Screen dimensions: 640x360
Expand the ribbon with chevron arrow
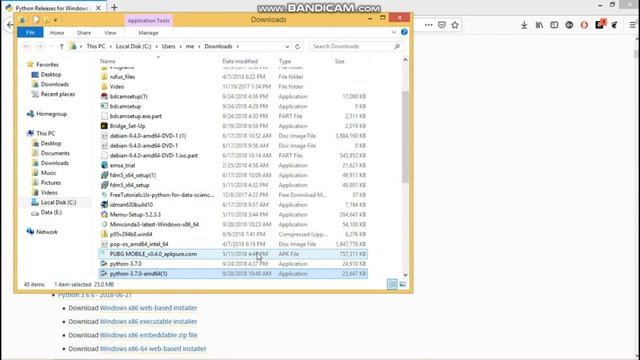click(x=393, y=32)
